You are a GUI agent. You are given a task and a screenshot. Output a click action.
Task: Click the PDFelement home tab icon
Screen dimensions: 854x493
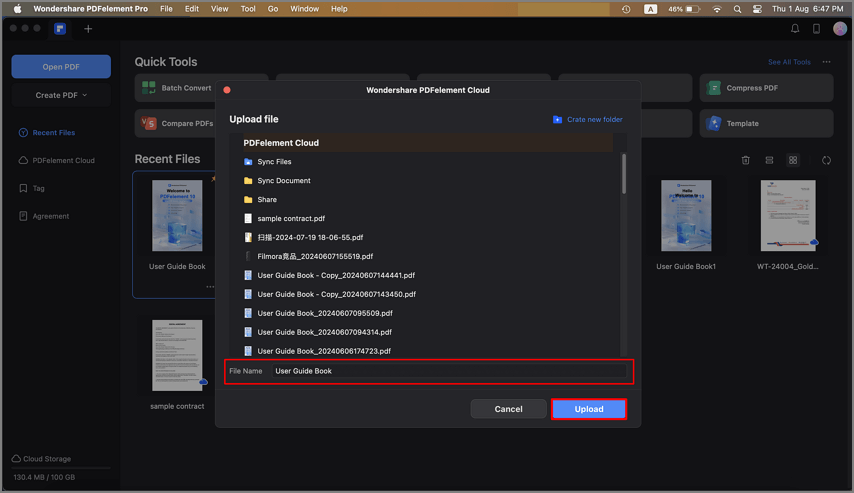60,29
